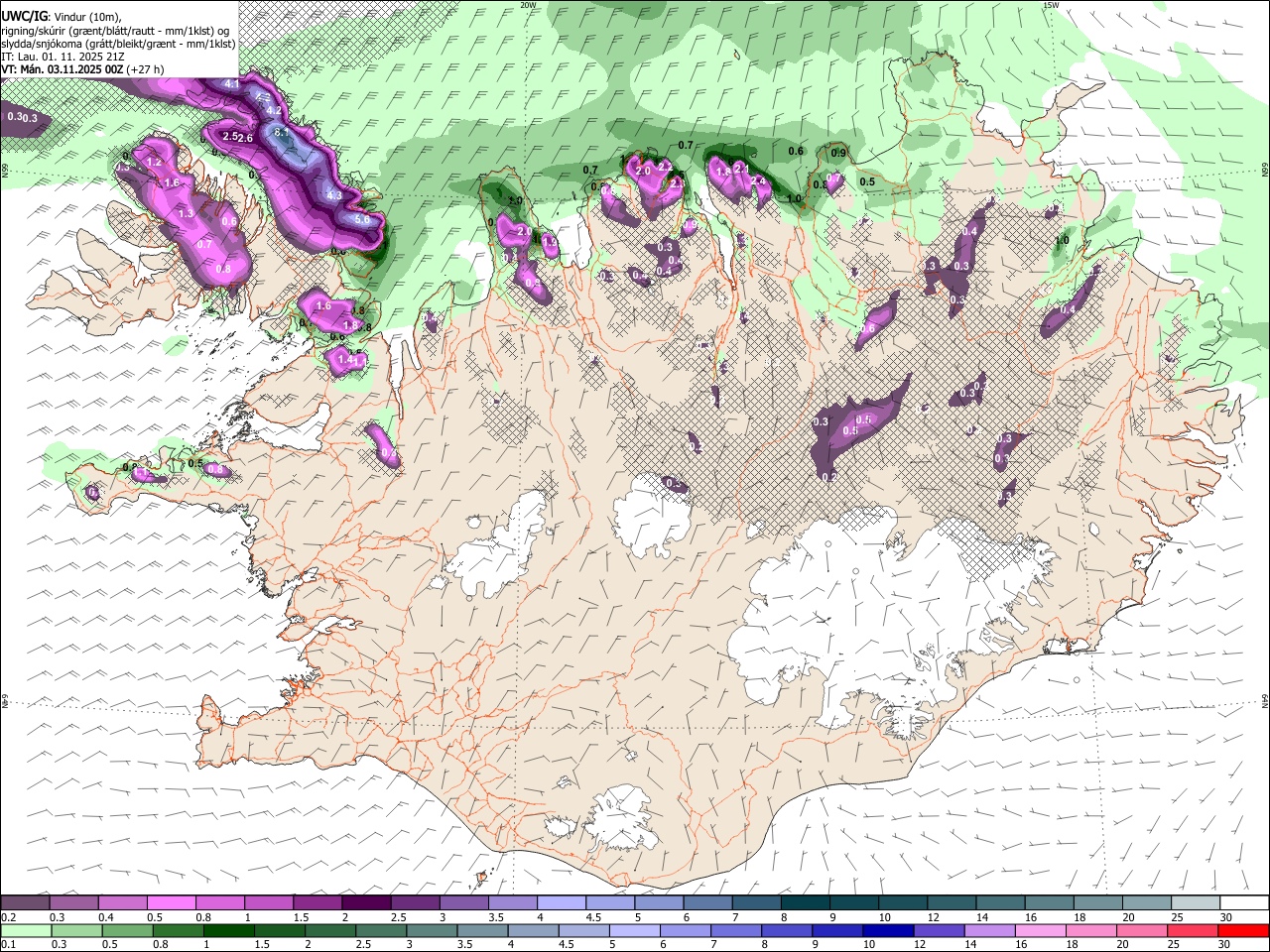Screen dimensions: 1270x952
Task: Select the '4.1' snowfall value label
Action: 232,84
